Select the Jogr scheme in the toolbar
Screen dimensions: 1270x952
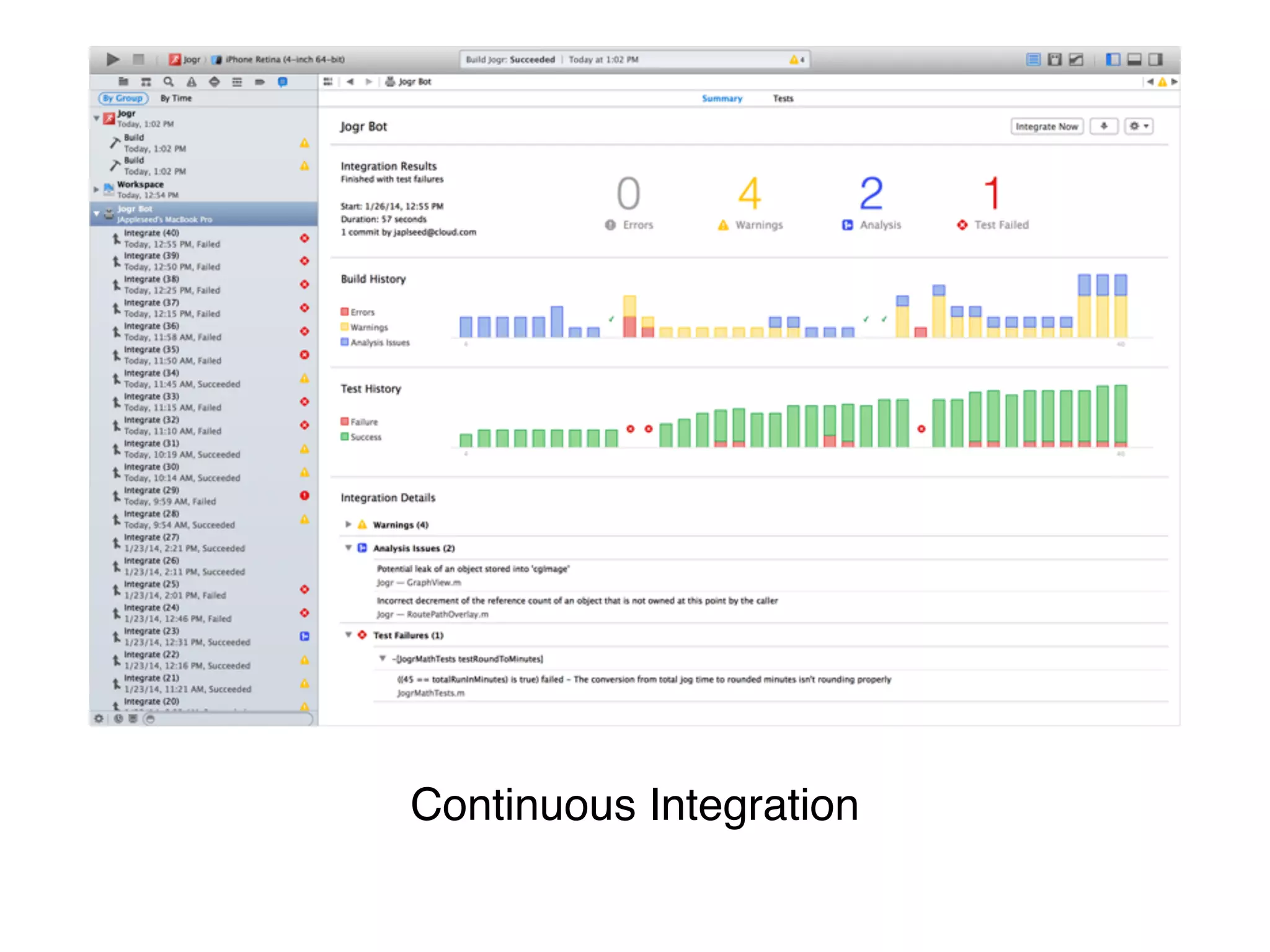185,59
